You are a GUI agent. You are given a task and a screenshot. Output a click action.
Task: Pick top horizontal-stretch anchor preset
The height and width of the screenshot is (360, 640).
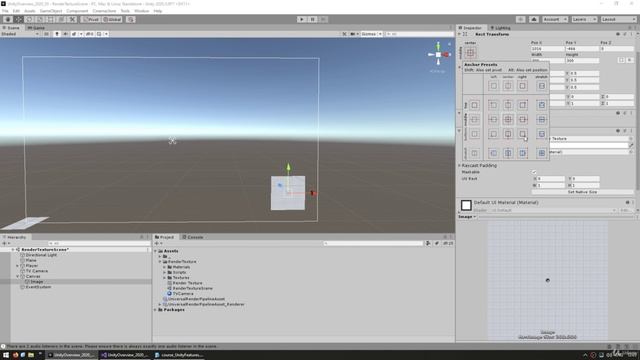coord(542,105)
